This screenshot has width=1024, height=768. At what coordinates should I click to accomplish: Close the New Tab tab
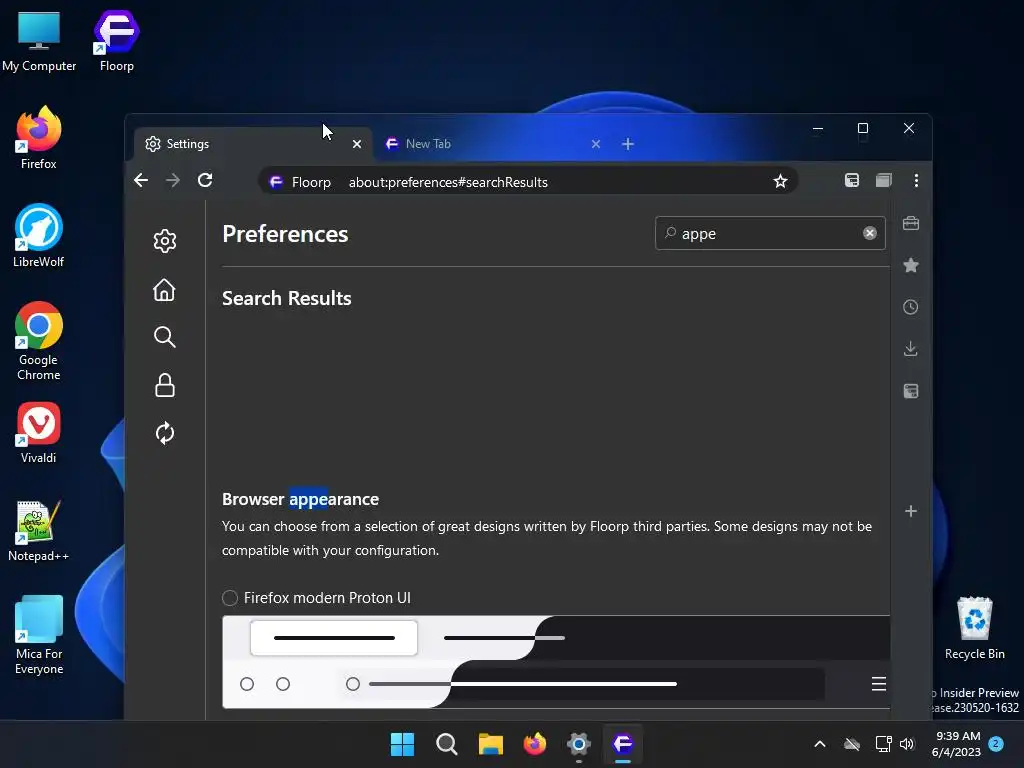(x=596, y=144)
